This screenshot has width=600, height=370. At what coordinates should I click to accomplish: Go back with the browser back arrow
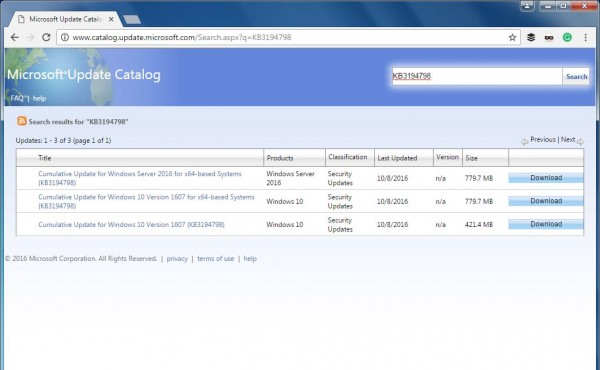pos(15,37)
